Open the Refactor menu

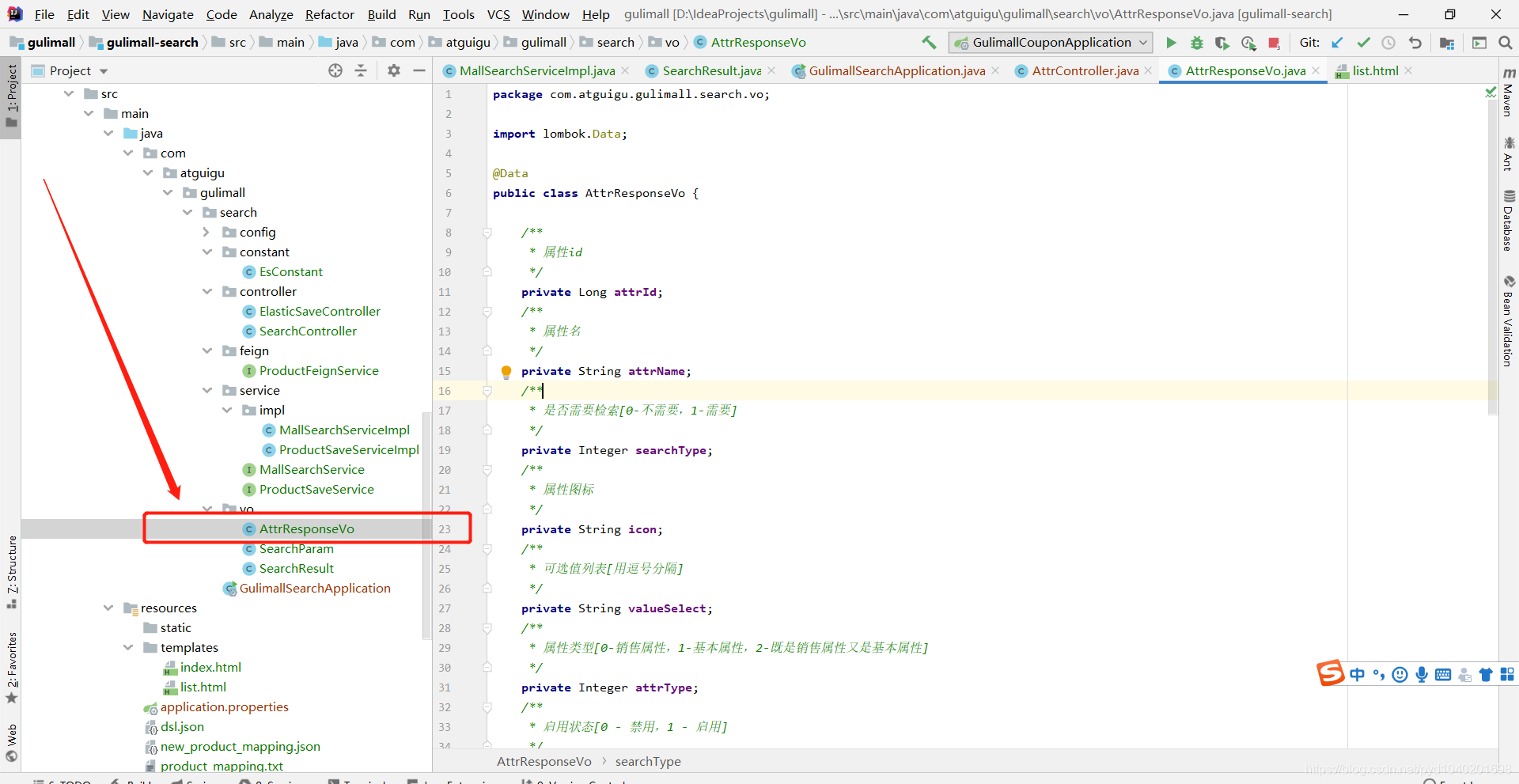coord(329,14)
